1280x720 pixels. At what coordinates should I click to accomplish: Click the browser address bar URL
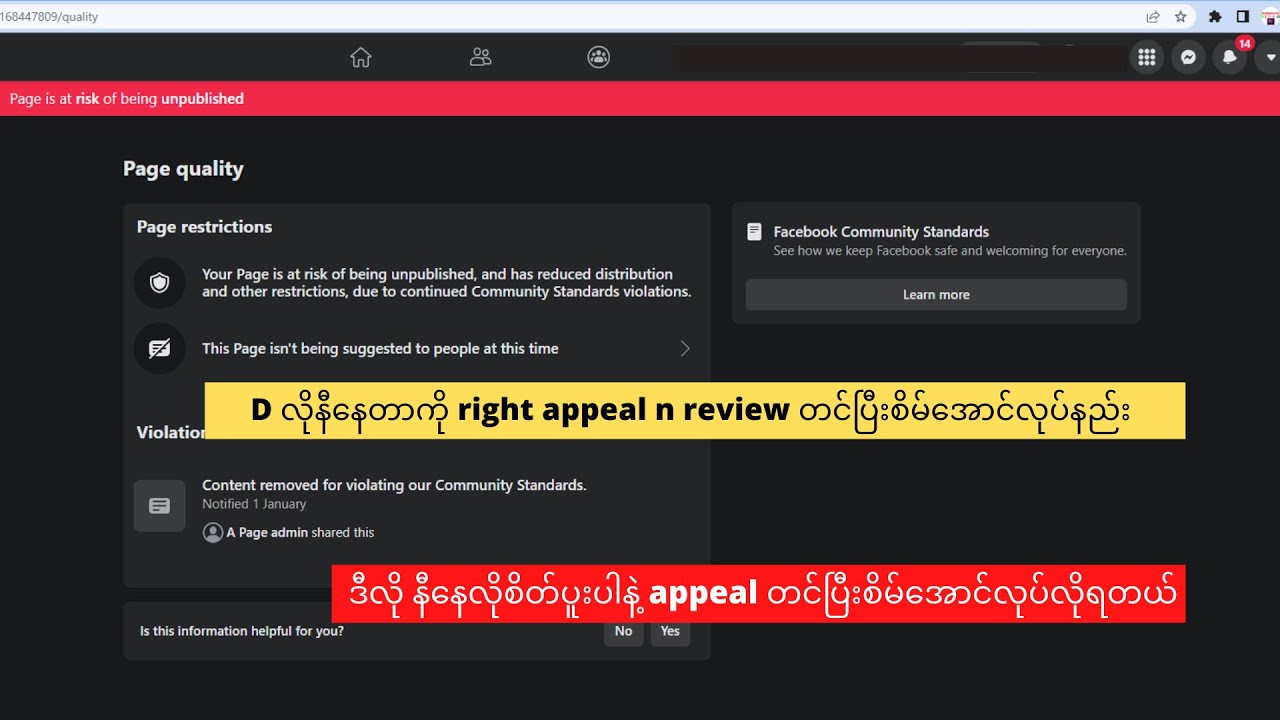tap(49, 17)
